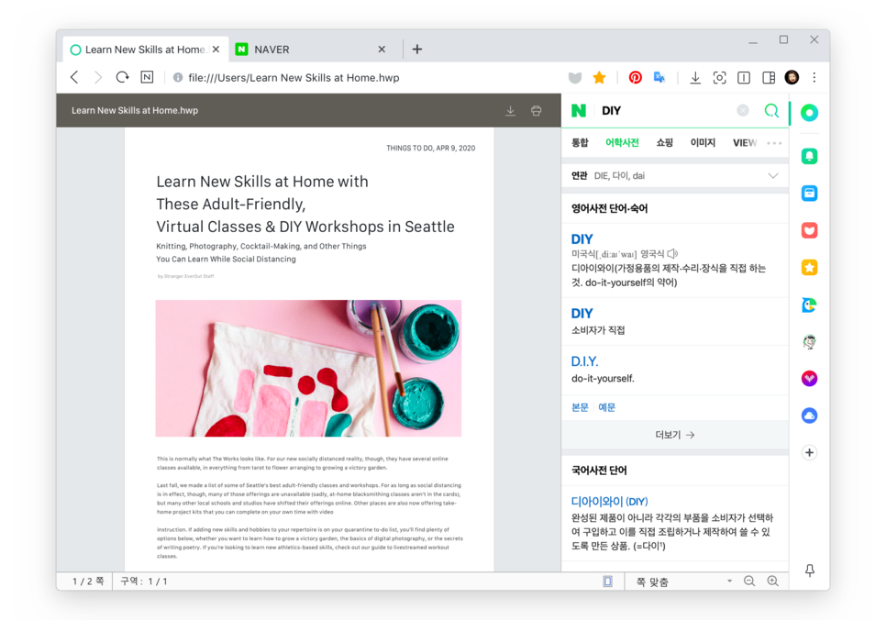Open a new browser tab

click(417, 50)
